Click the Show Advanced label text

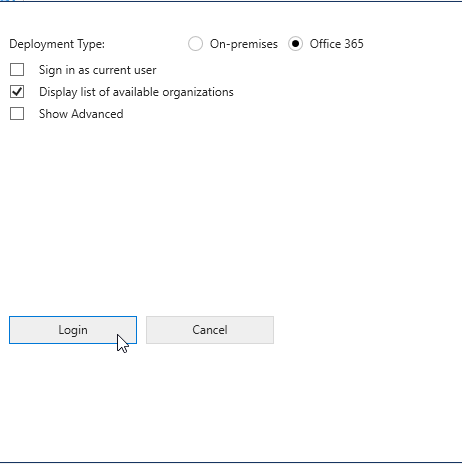click(81, 114)
